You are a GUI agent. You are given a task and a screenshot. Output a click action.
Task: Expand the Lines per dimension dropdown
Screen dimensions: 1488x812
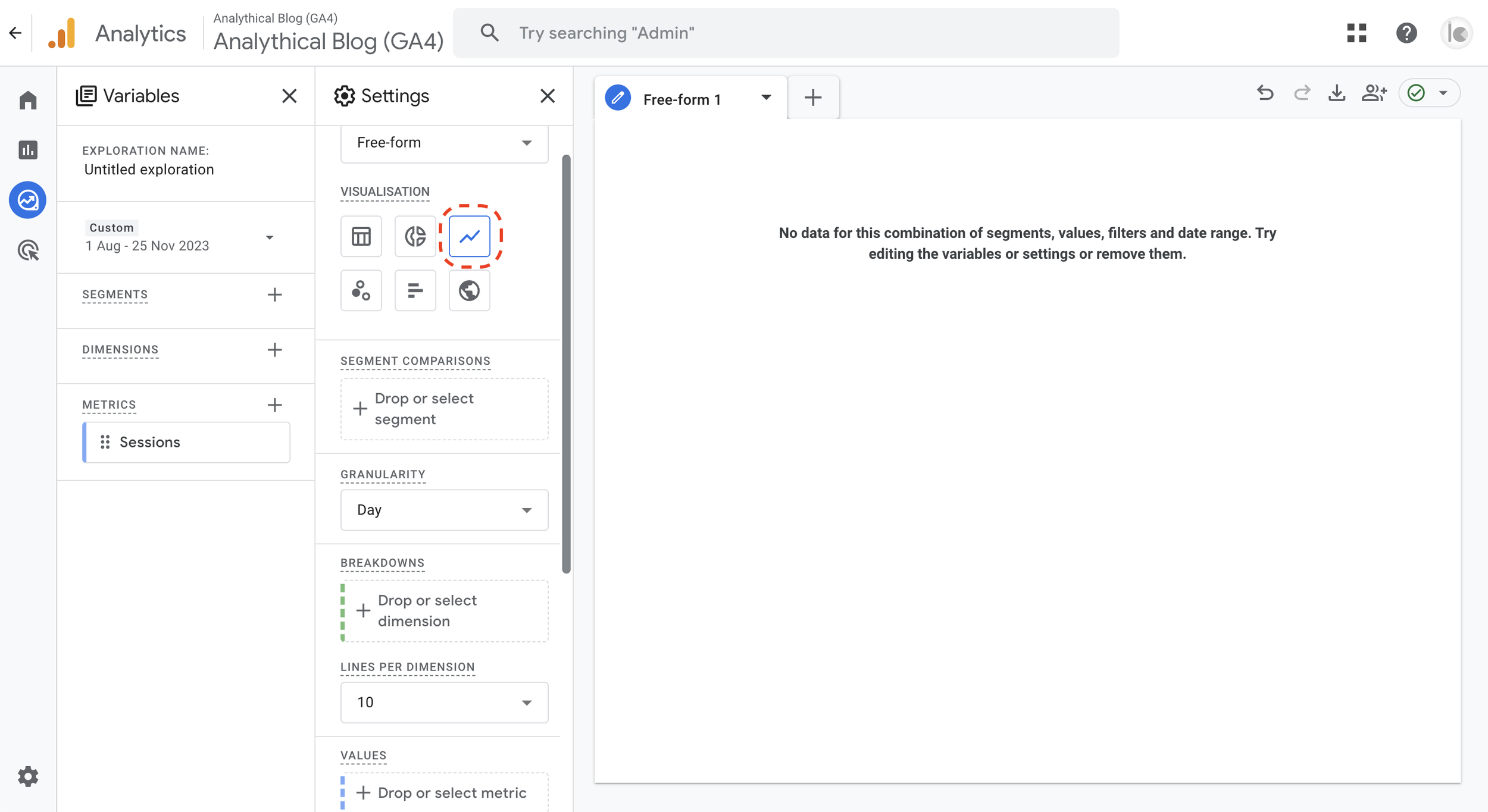point(444,702)
